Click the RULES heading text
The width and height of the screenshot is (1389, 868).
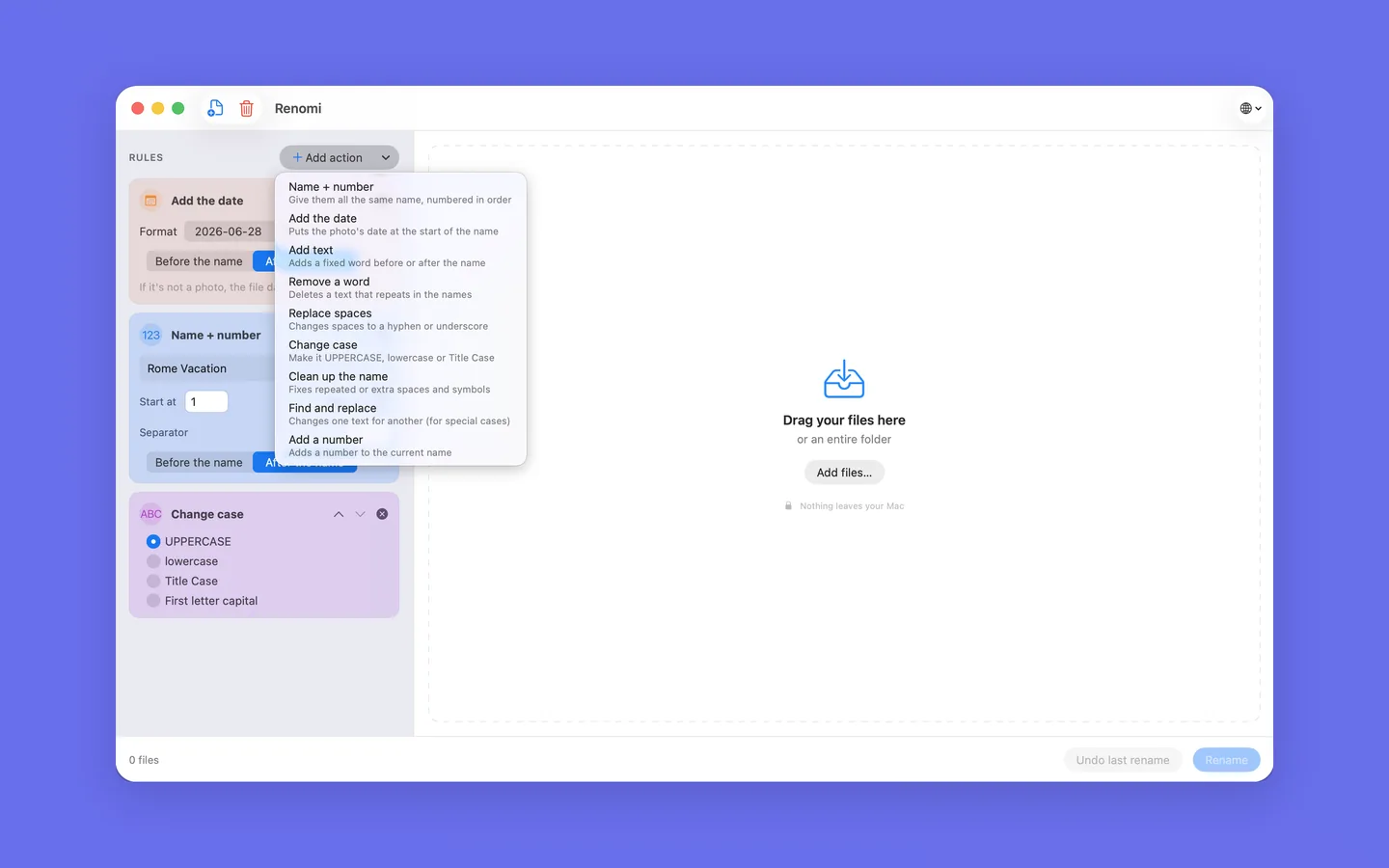pyautogui.click(x=146, y=157)
